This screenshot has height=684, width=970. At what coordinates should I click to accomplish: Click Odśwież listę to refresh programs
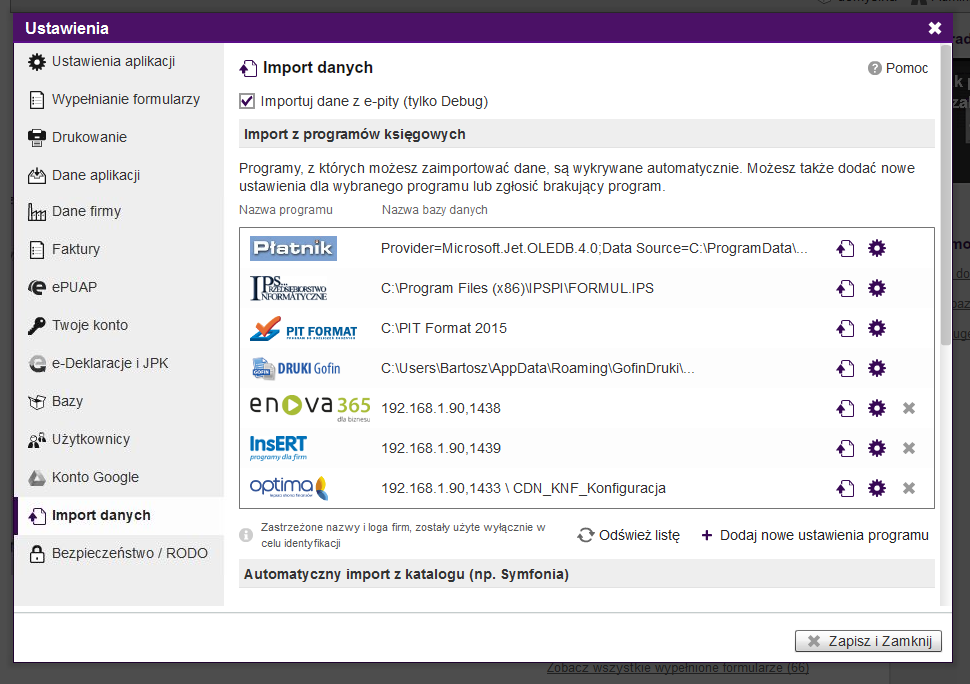[629, 535]
